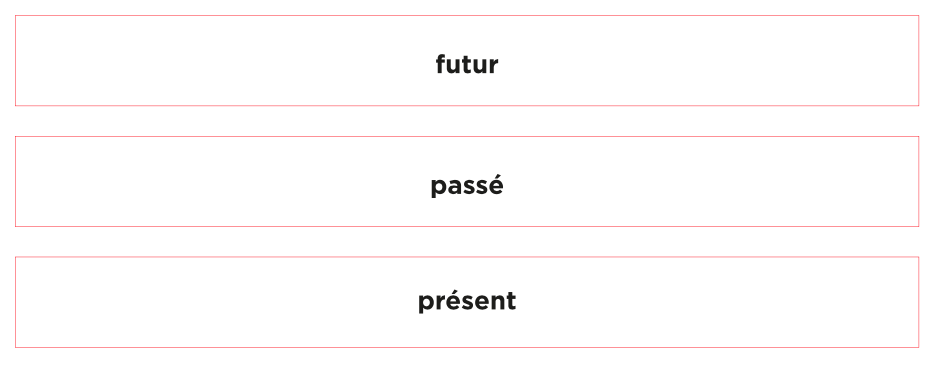Tap the red-outlined box containing présent
The width and height of the screenshot is (936, 366).
click(x=467, y=302)
